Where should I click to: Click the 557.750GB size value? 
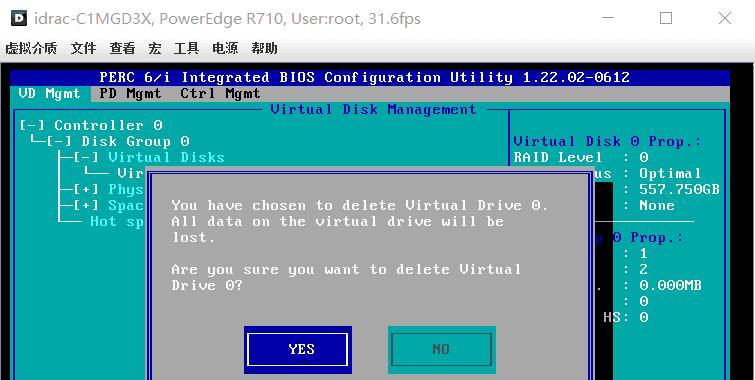pos(679,189)
